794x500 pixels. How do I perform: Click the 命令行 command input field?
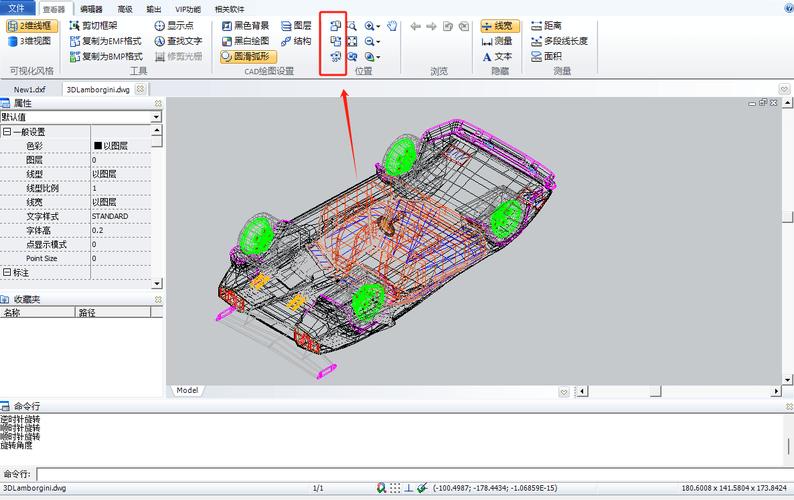(x=413, y=474)
